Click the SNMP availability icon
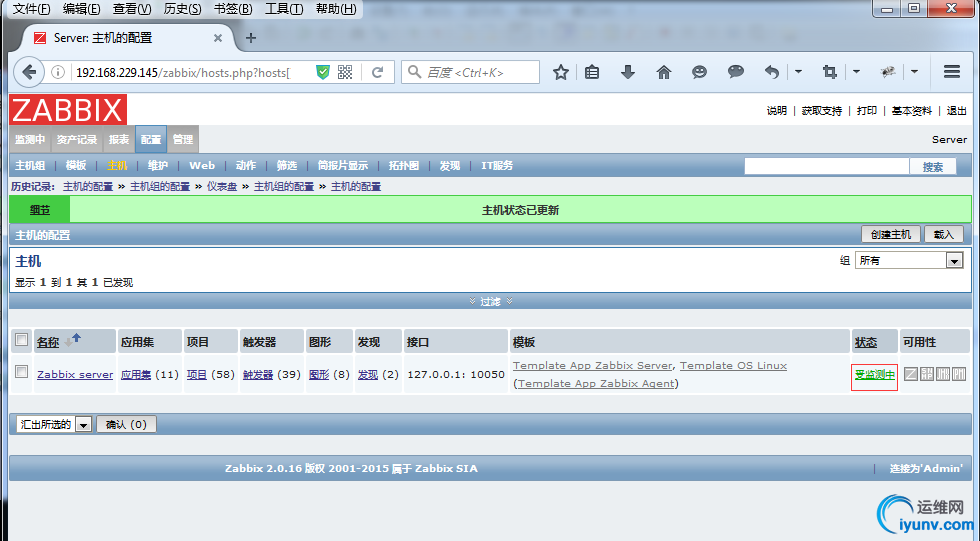This screenshot has width=980, height=541. click(x=928, y=374)
